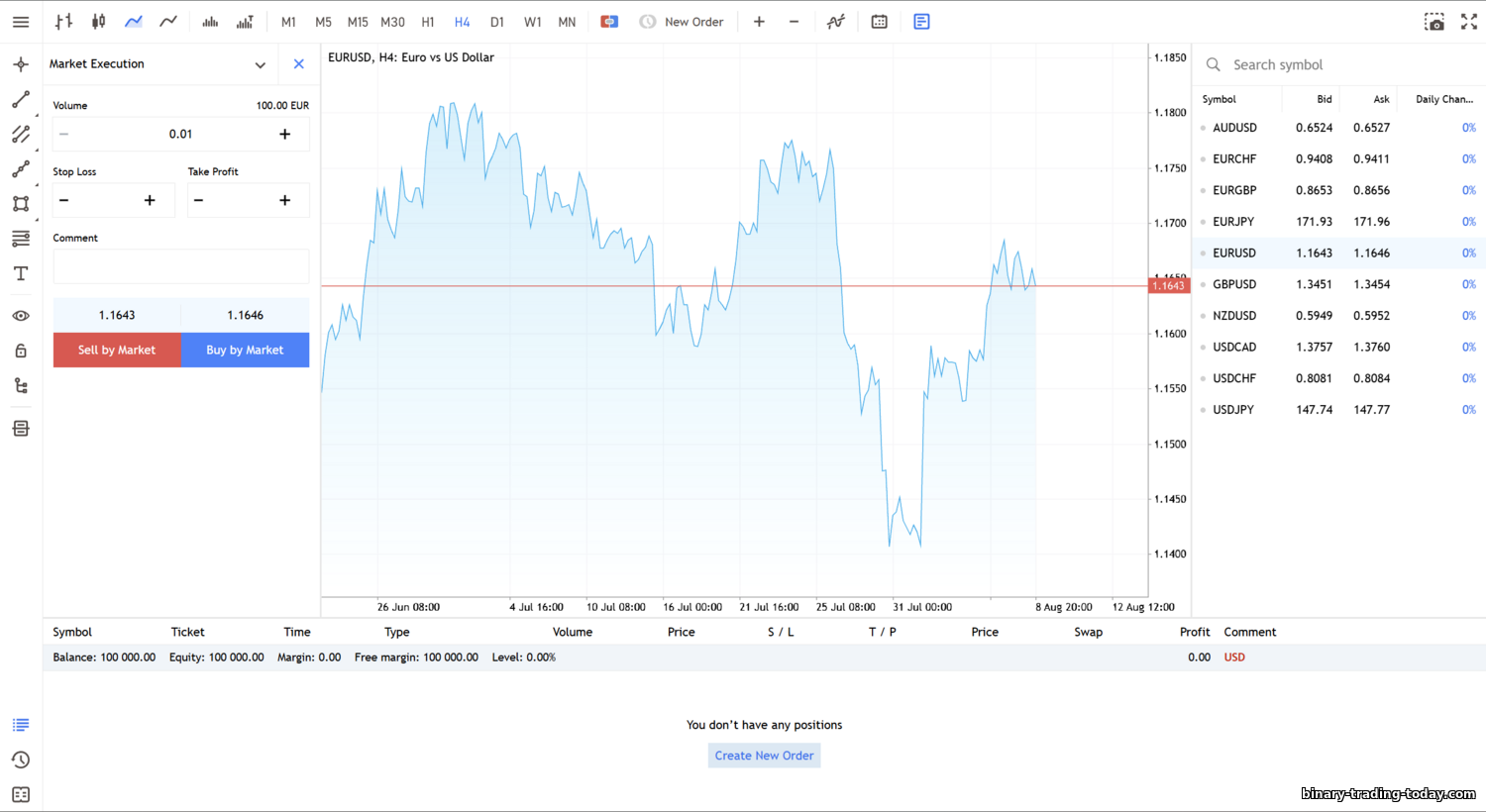The height and width of the screenshot is (812, 1486).
Task: Open the hamburger main menu
Action: pyautogui.click(x=21, y=22)
